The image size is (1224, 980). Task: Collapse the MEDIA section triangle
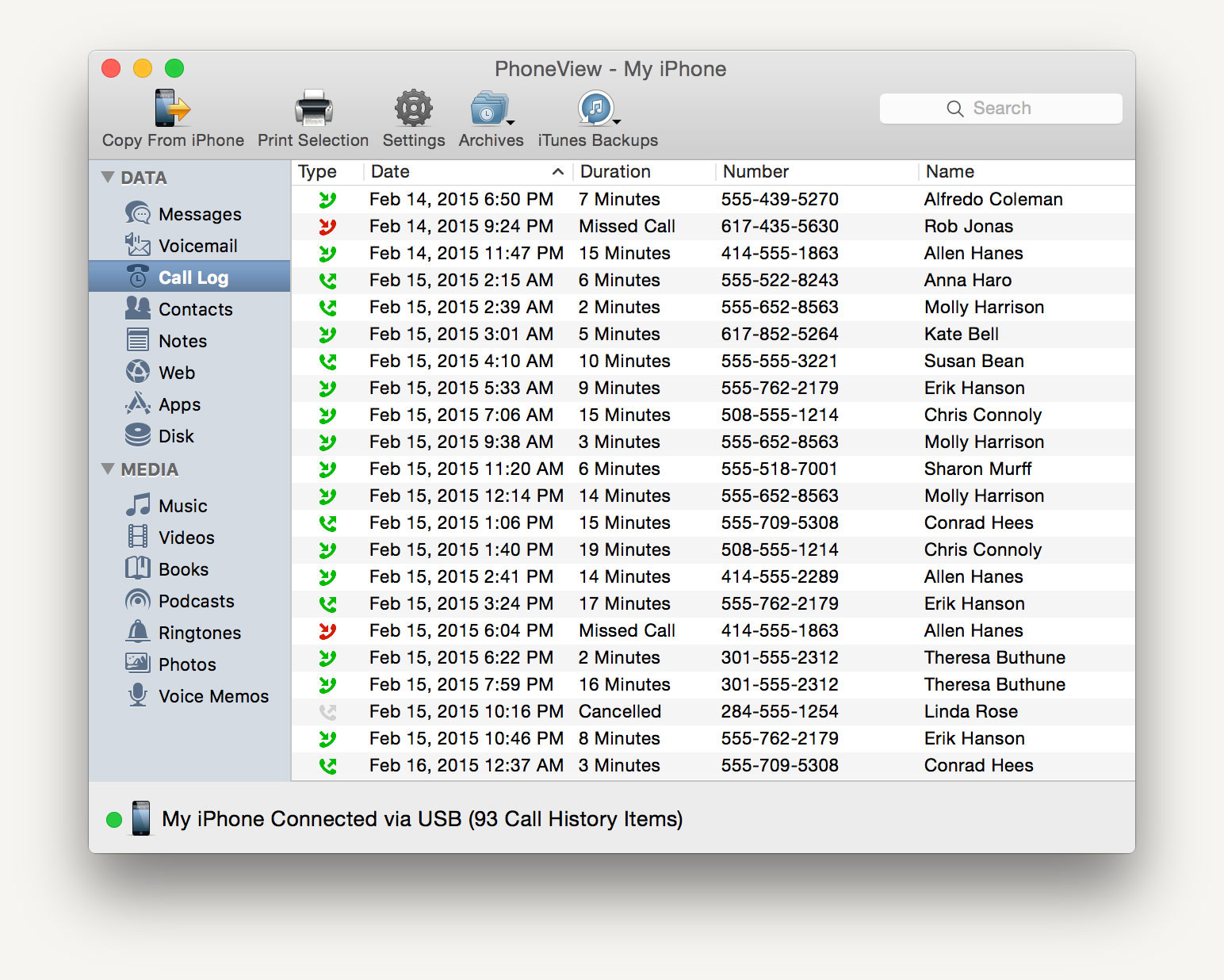coord(109,469)
